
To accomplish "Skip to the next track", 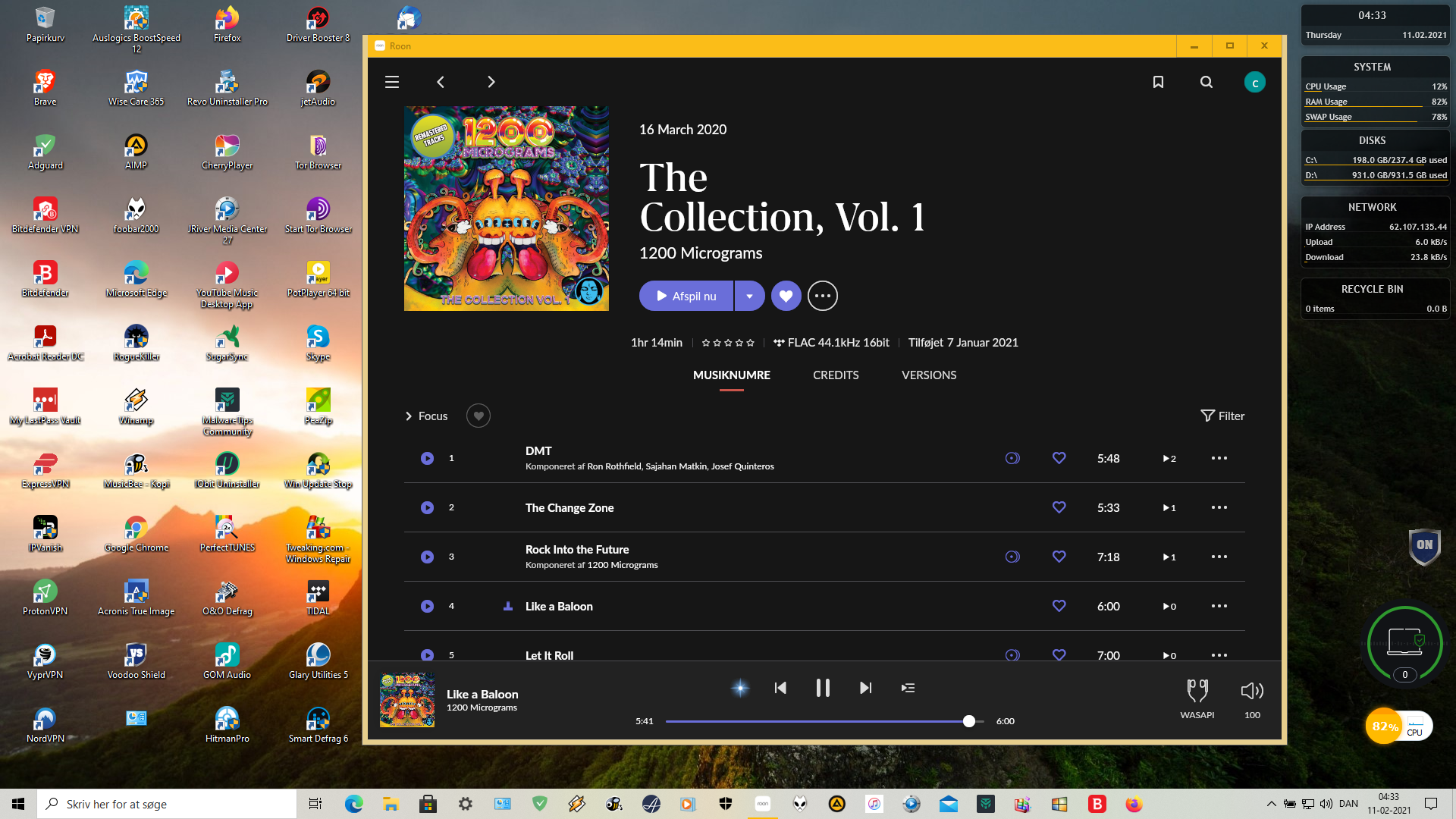I will [x=865, y=688].
